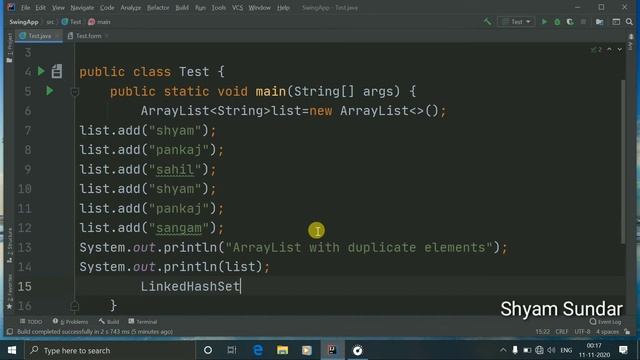
Task: Open the Analyze menu
Action: pos(131,7)
